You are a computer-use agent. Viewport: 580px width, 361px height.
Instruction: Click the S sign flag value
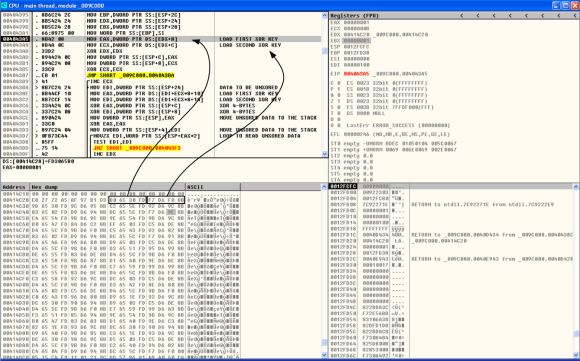coord(340,107)
